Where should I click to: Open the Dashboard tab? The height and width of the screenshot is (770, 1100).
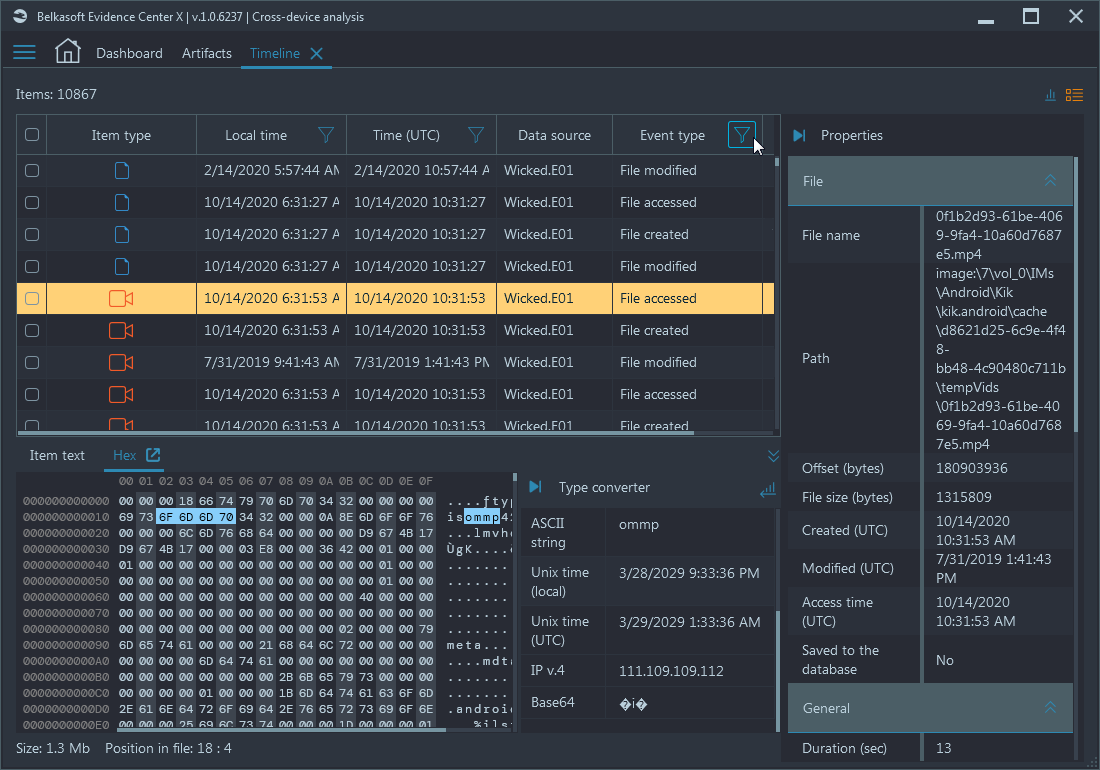click(x=129, y=53)
